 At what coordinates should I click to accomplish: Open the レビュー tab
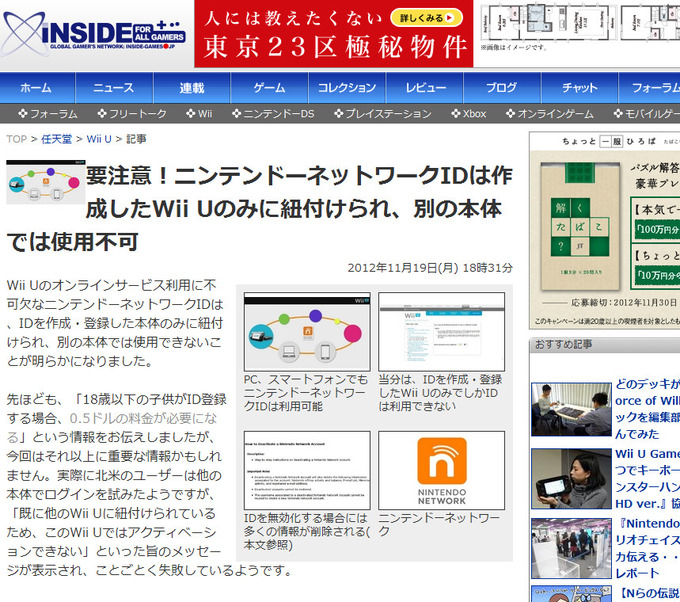425,88
